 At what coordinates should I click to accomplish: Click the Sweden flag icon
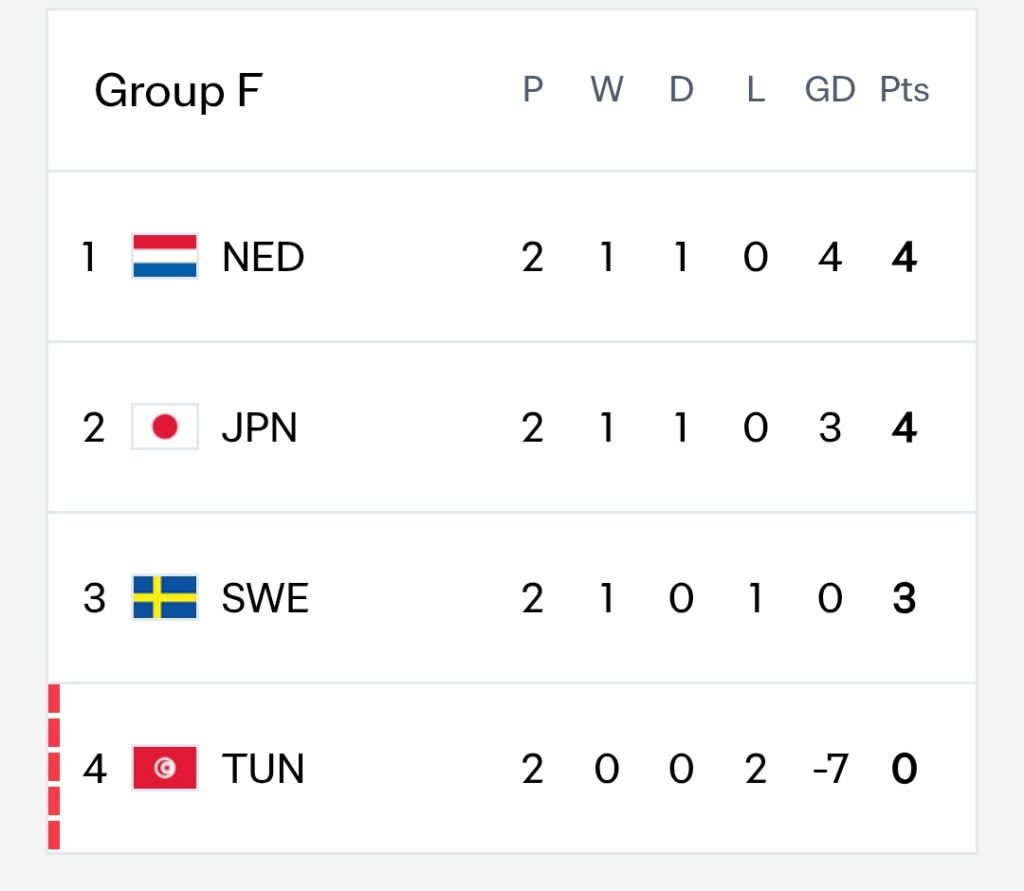click(x=165, y=597)
